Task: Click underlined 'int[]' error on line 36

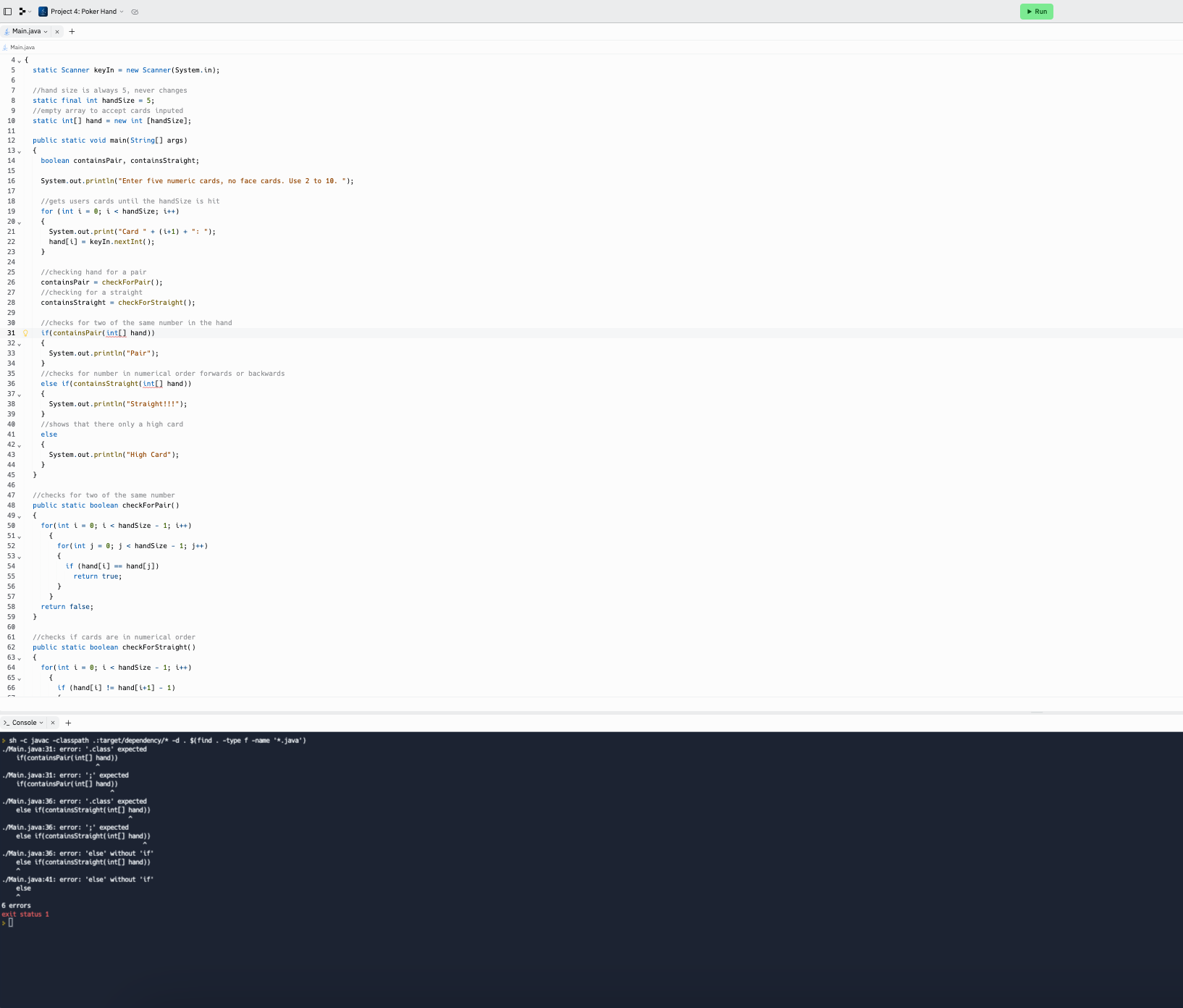Action: point(153,384)
